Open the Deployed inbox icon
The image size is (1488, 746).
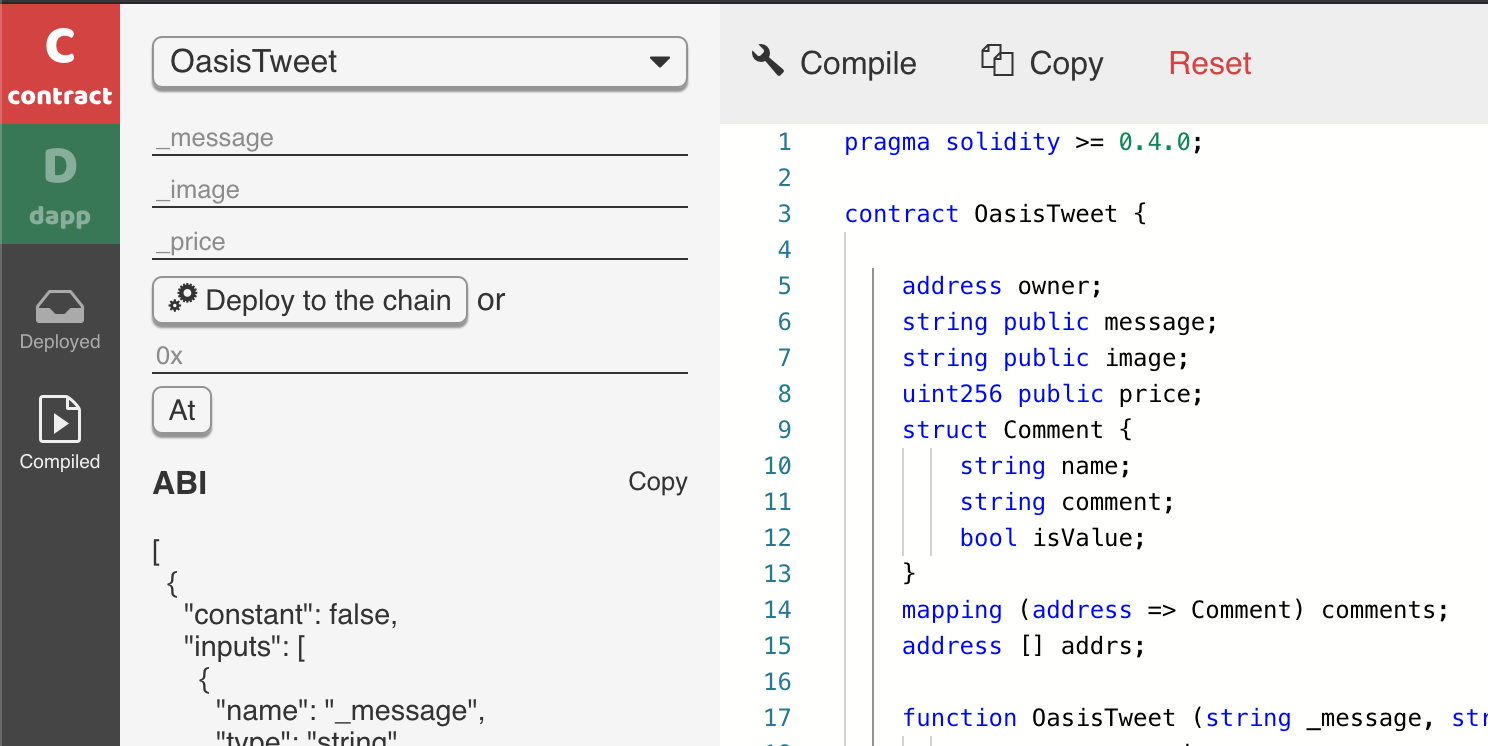[60, 307]
